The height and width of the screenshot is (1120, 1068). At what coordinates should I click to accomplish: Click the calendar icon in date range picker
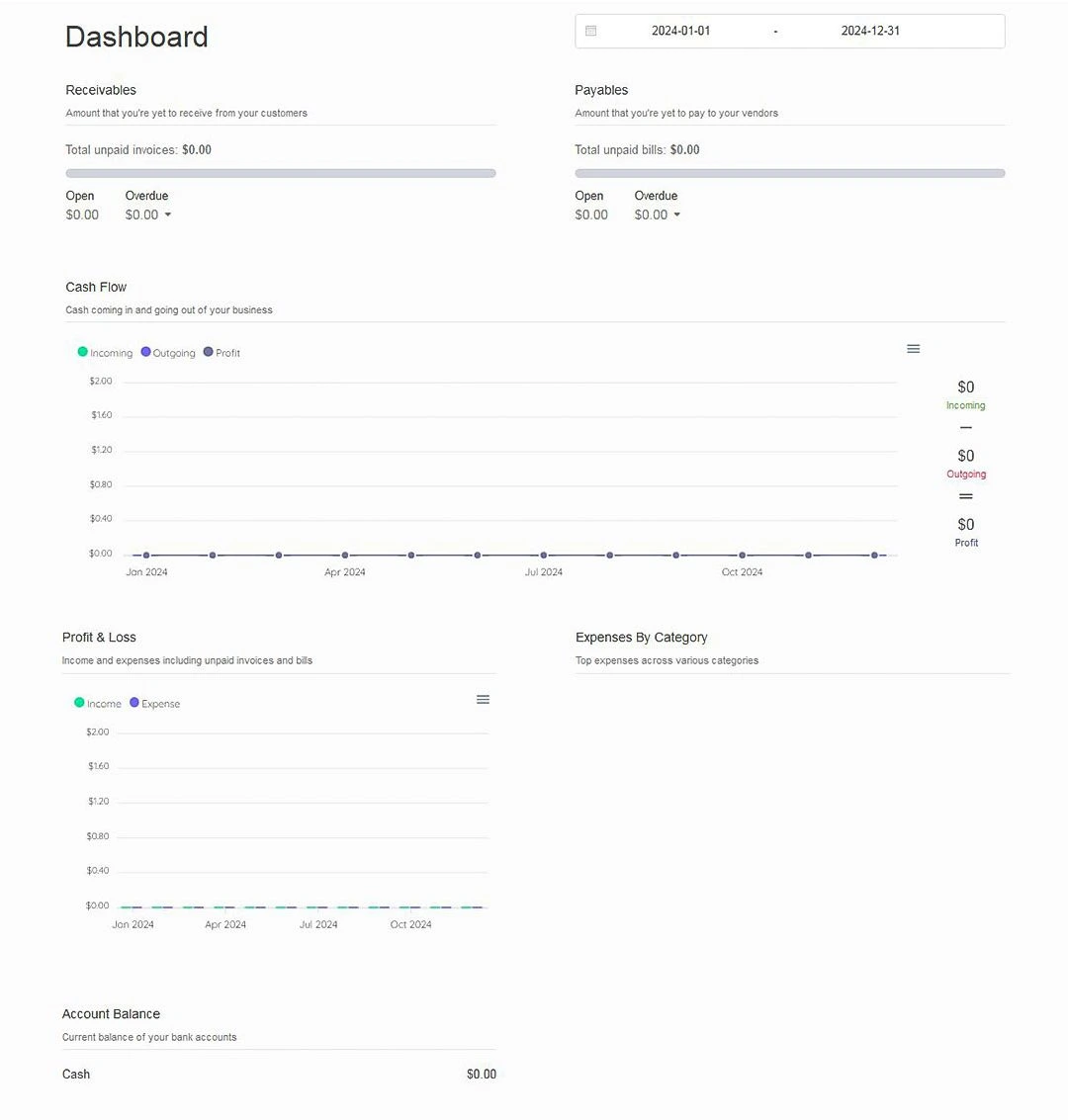[591, 31]
